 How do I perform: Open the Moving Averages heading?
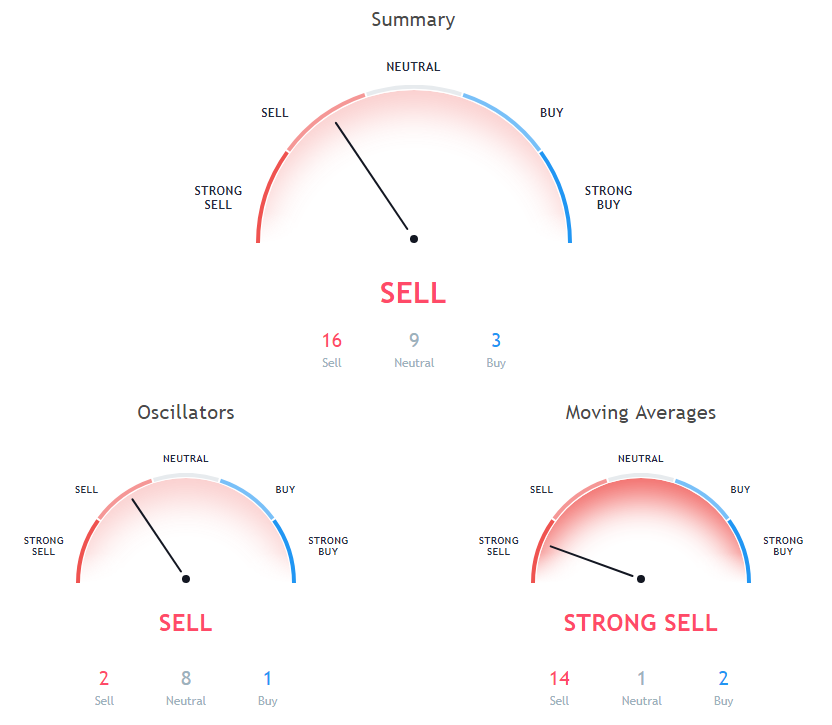pyautogui.click(x=640, y=412)
